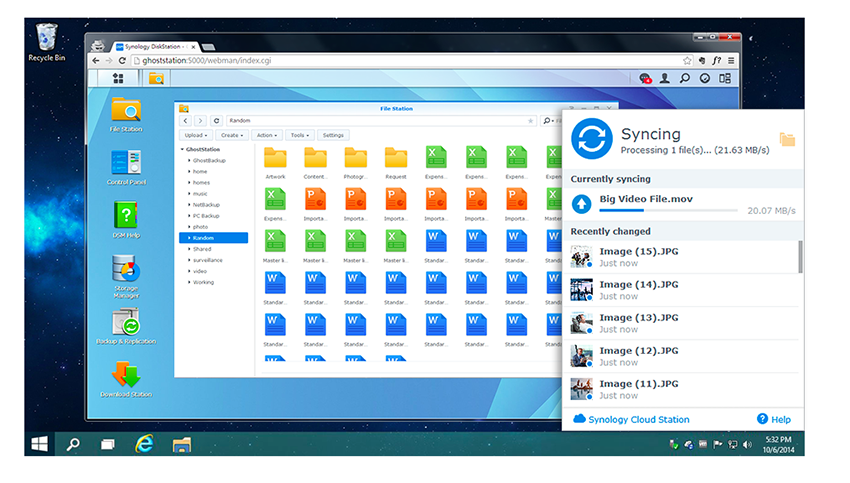Bookmark the page with browser star
The width and height of the screenshot is (850, 483).
point(687,61)
